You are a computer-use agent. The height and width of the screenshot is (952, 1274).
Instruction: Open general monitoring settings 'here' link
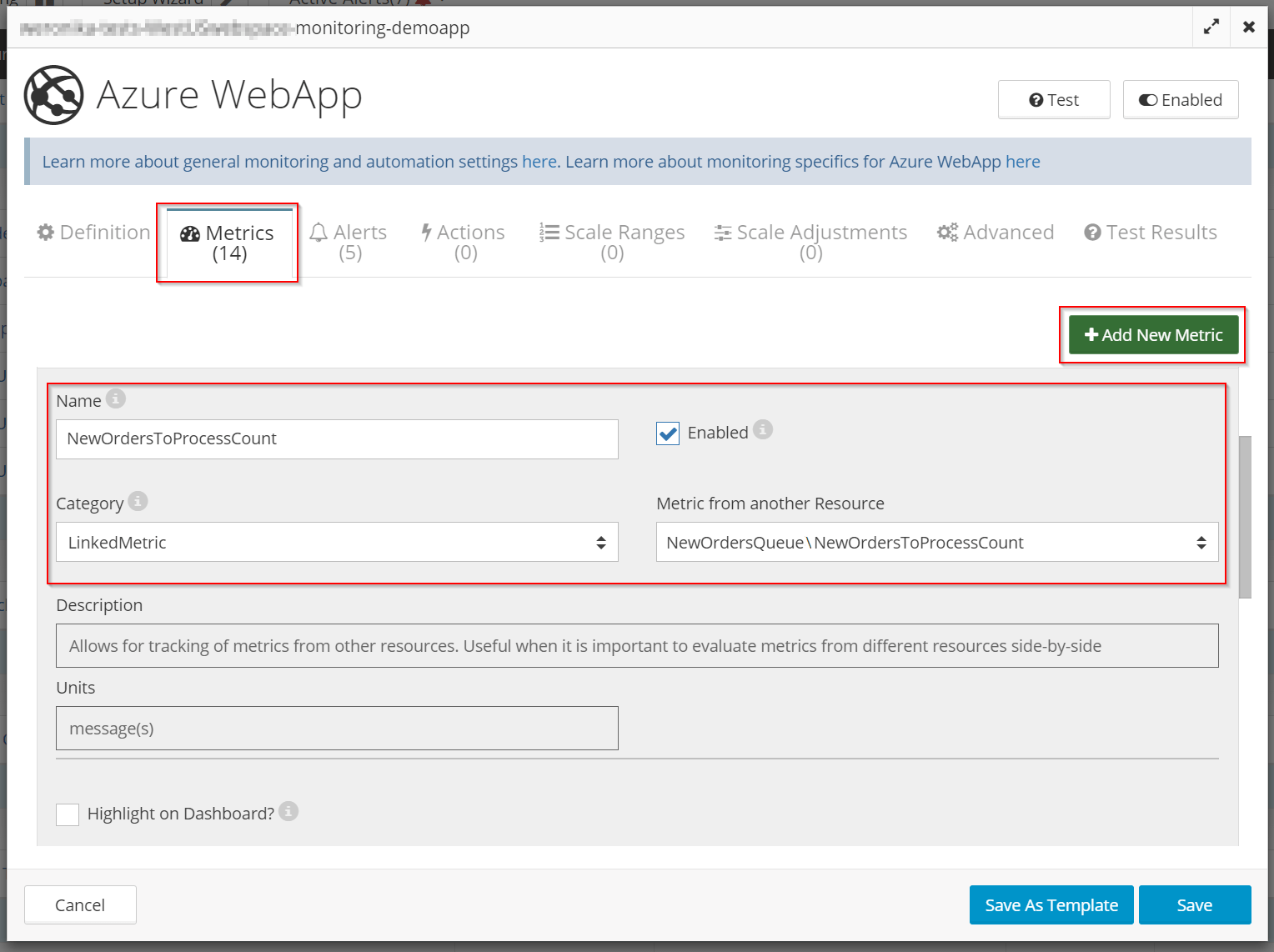tap(539, 162)
